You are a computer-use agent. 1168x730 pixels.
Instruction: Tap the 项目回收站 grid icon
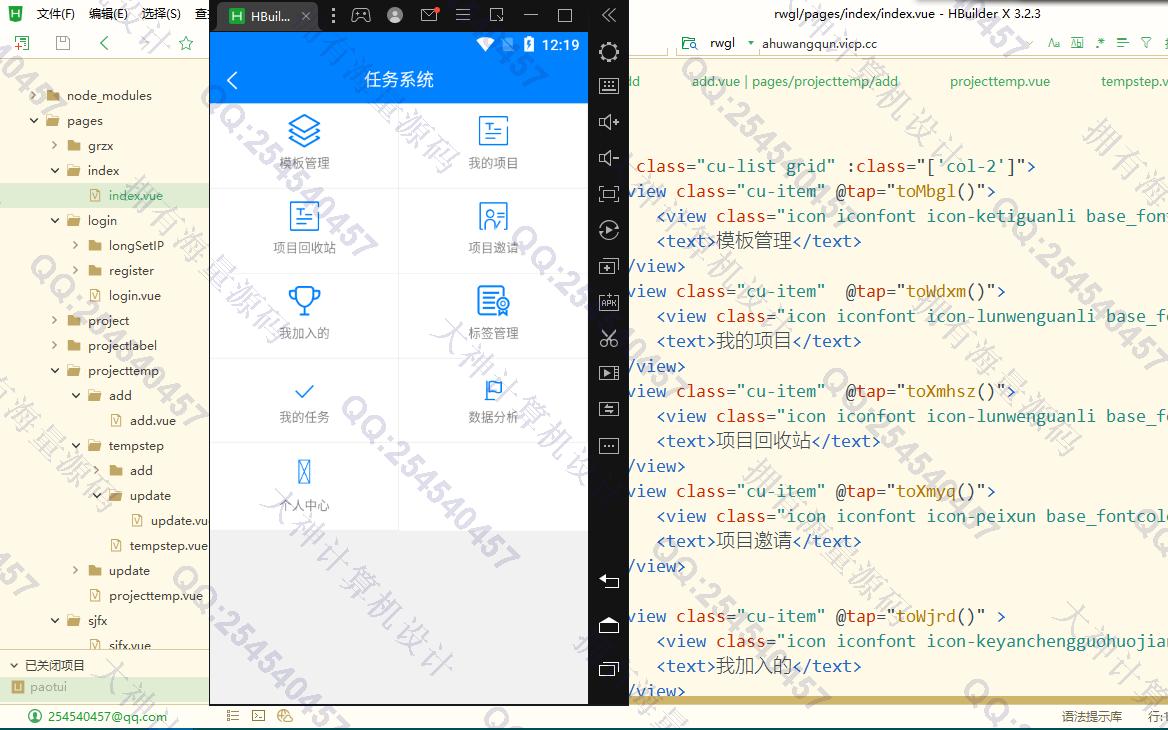coord(304,216)
